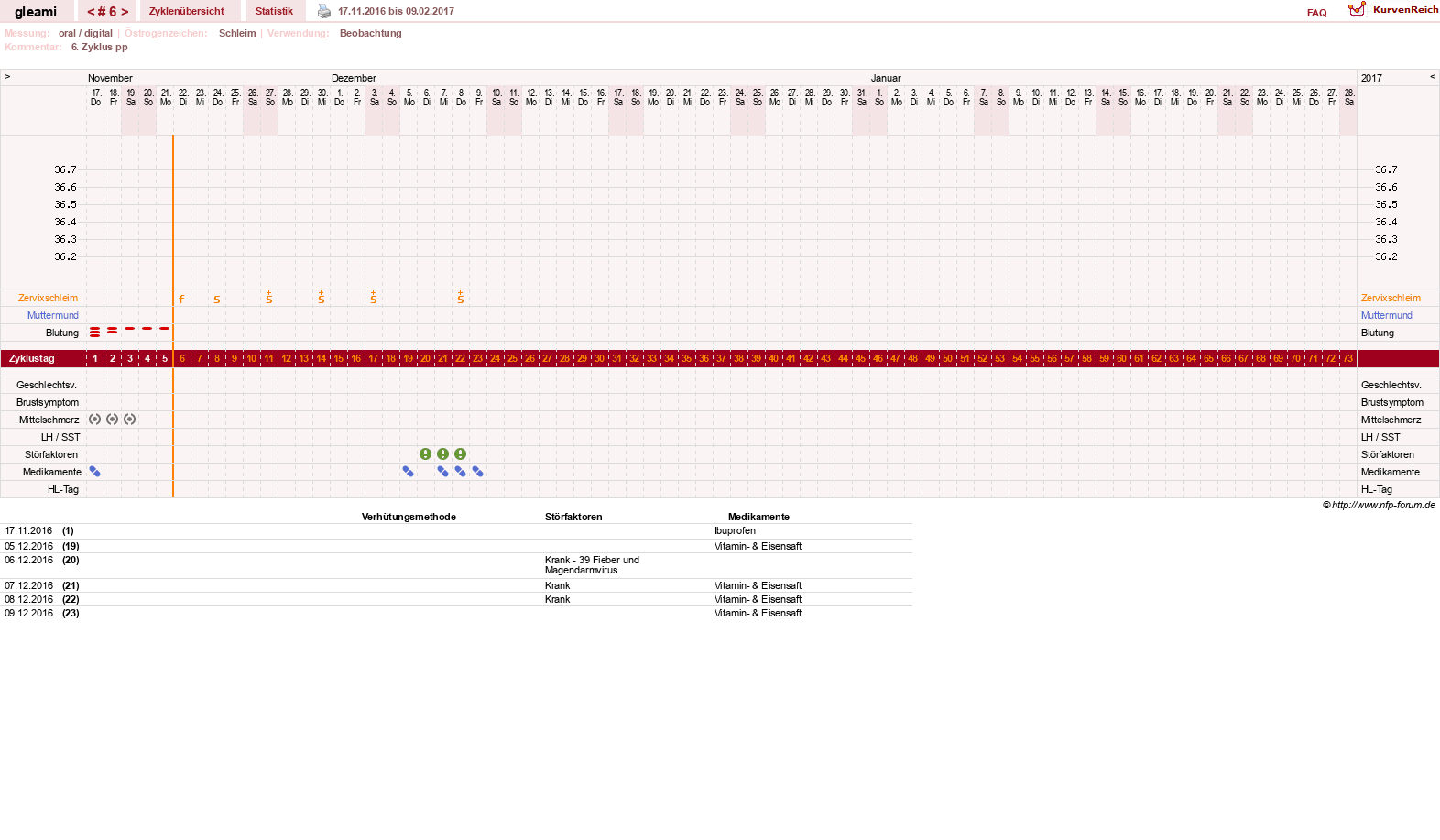Click the left 36.7 temperature label
Screen dimensions: 1440x840
point(65,169)
